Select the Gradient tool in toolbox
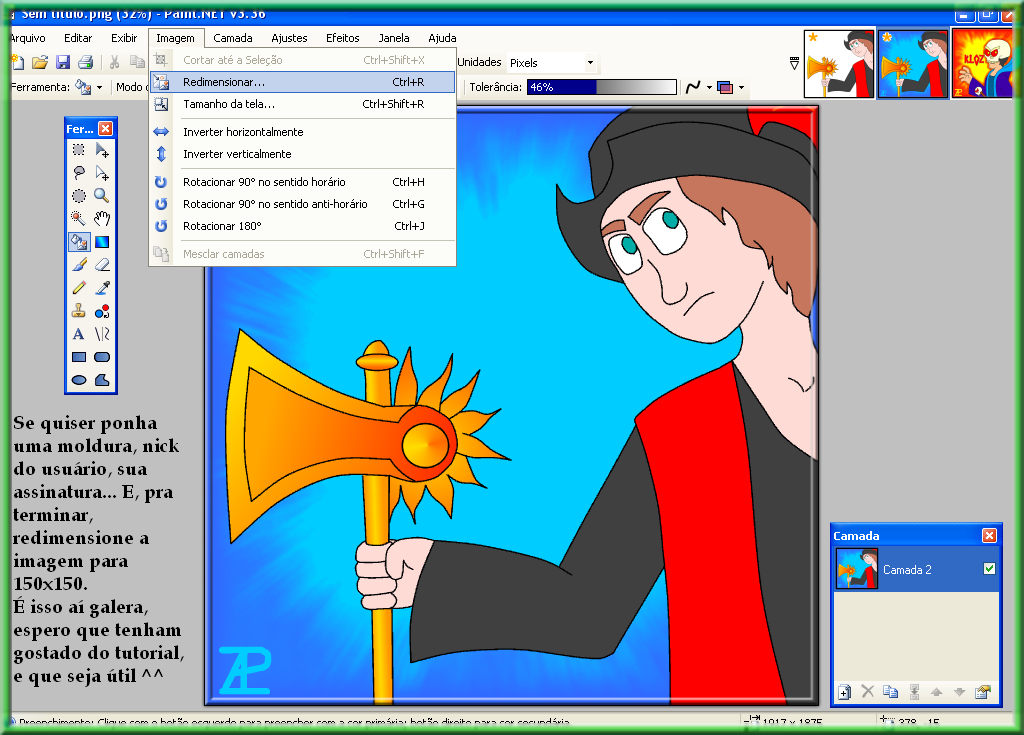1024x735 pixels. [102, 241]
